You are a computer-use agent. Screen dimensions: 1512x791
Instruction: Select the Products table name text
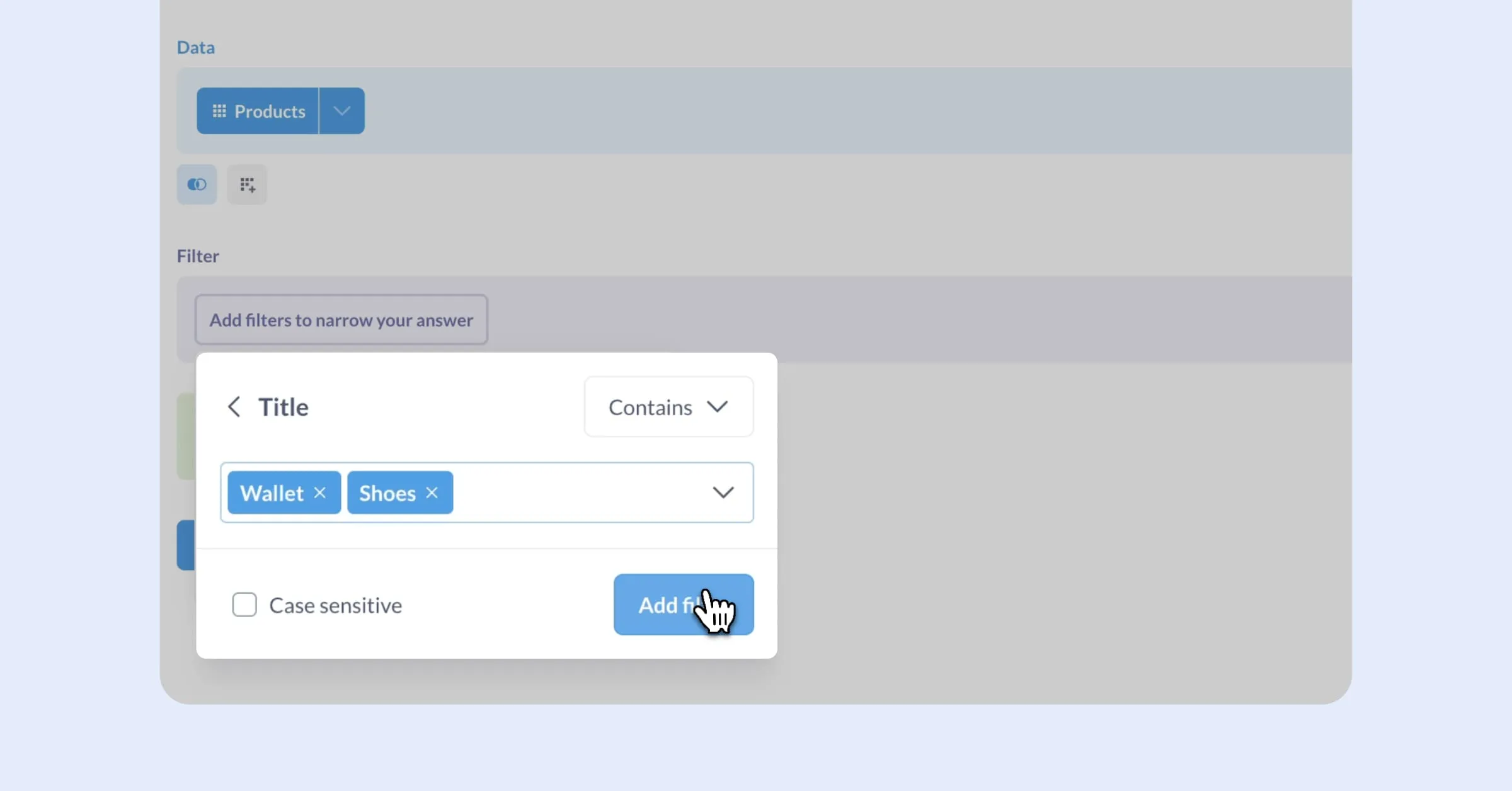(x=270, y=111)
